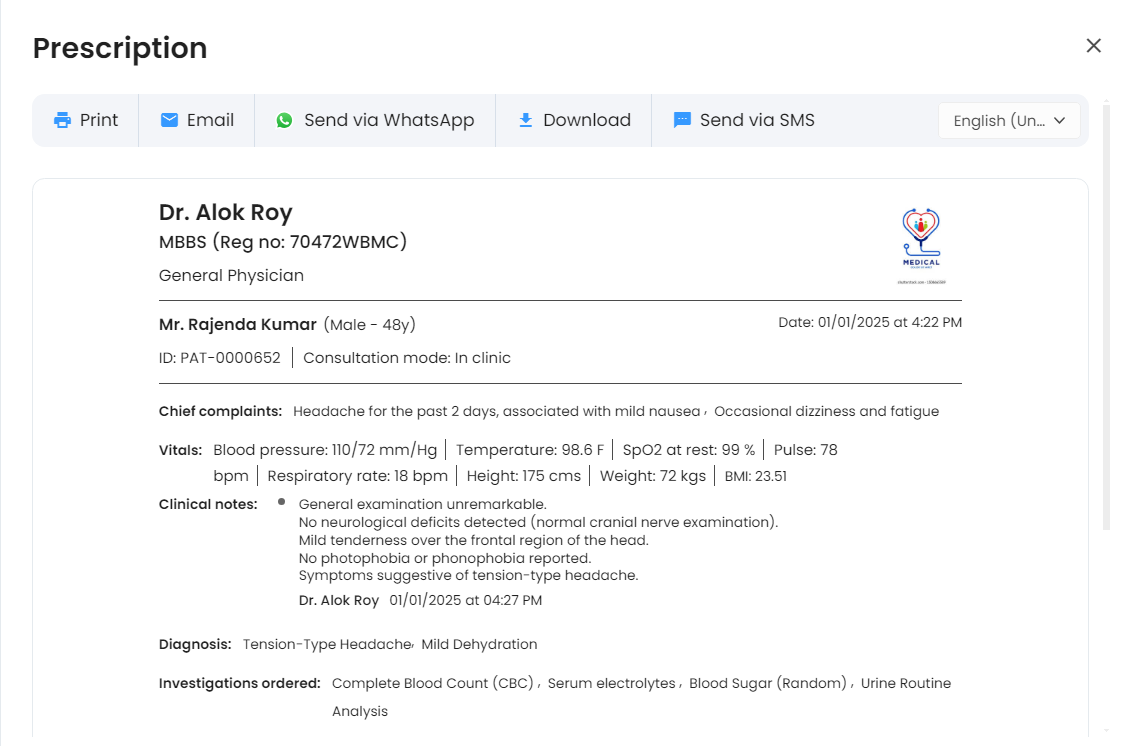Select the Send via SMS label

pos(757,120)
